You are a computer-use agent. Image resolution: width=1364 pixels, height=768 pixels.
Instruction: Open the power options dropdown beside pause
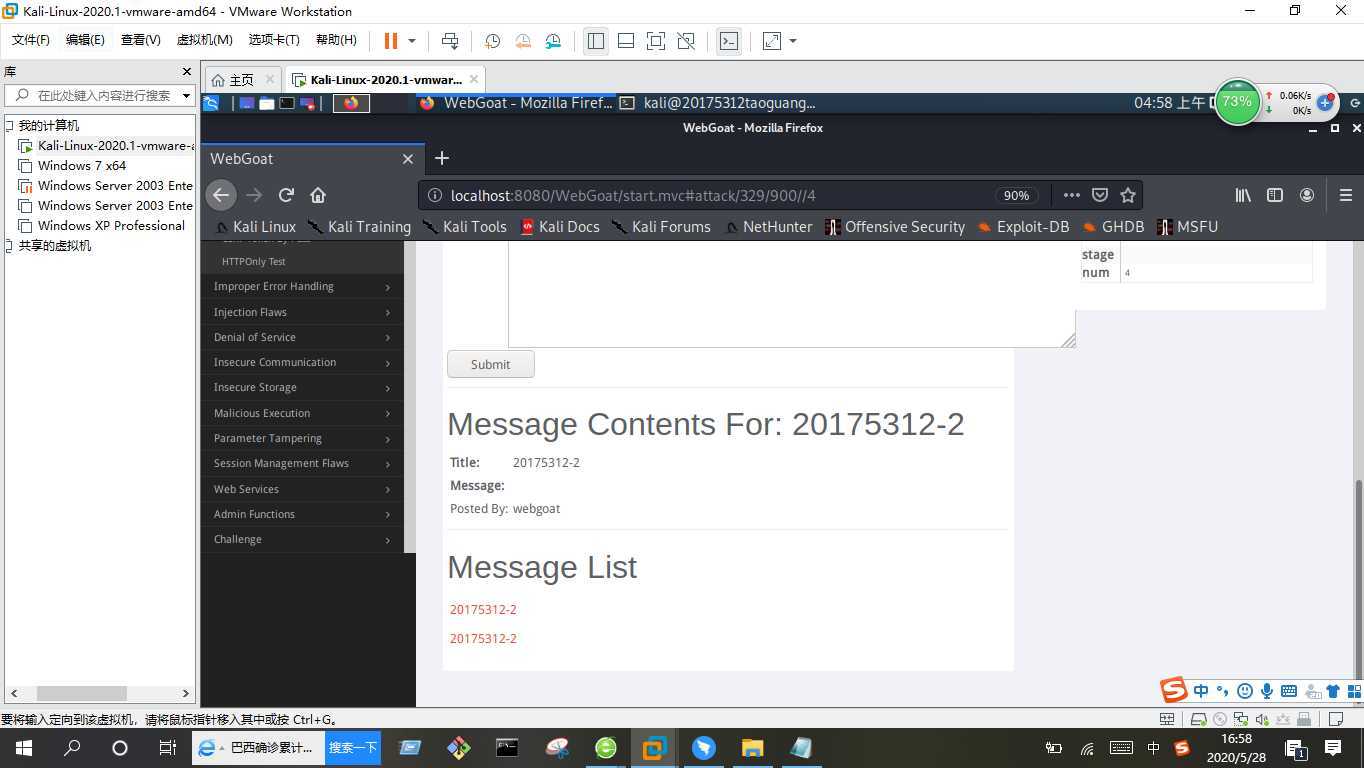(x=411, y=41)
